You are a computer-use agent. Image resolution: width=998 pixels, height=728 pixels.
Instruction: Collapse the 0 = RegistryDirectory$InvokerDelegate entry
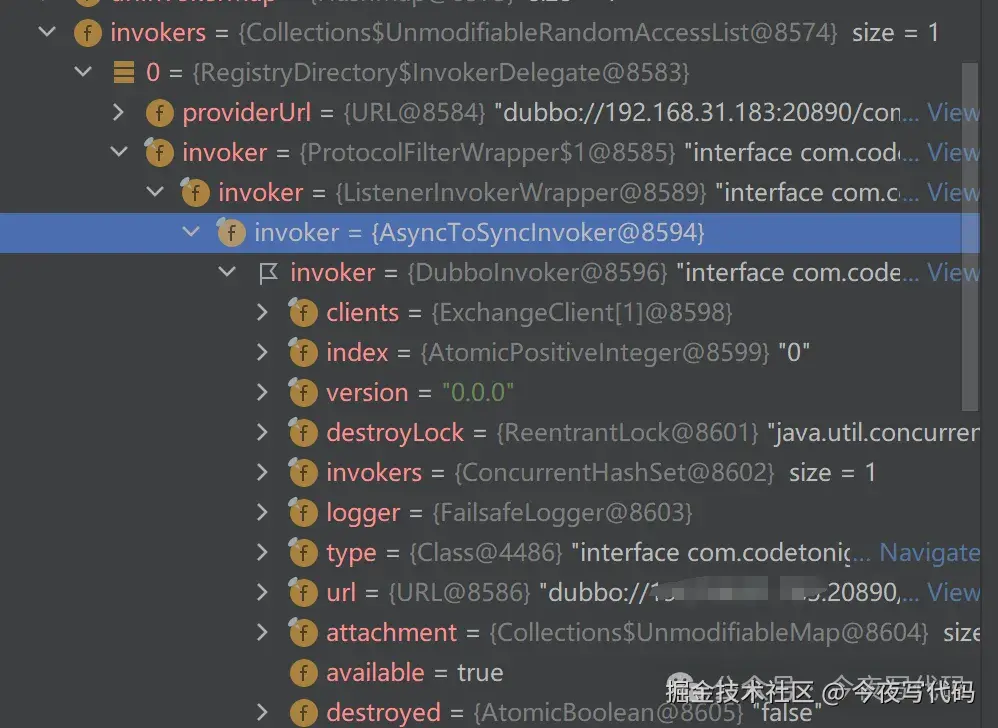[83, 71]
